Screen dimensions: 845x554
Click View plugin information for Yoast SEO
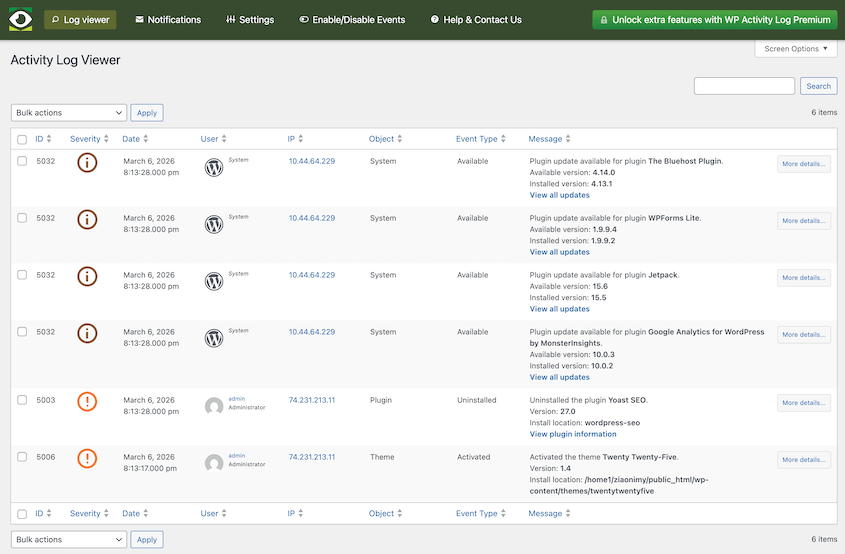click(x=573, y=434)
